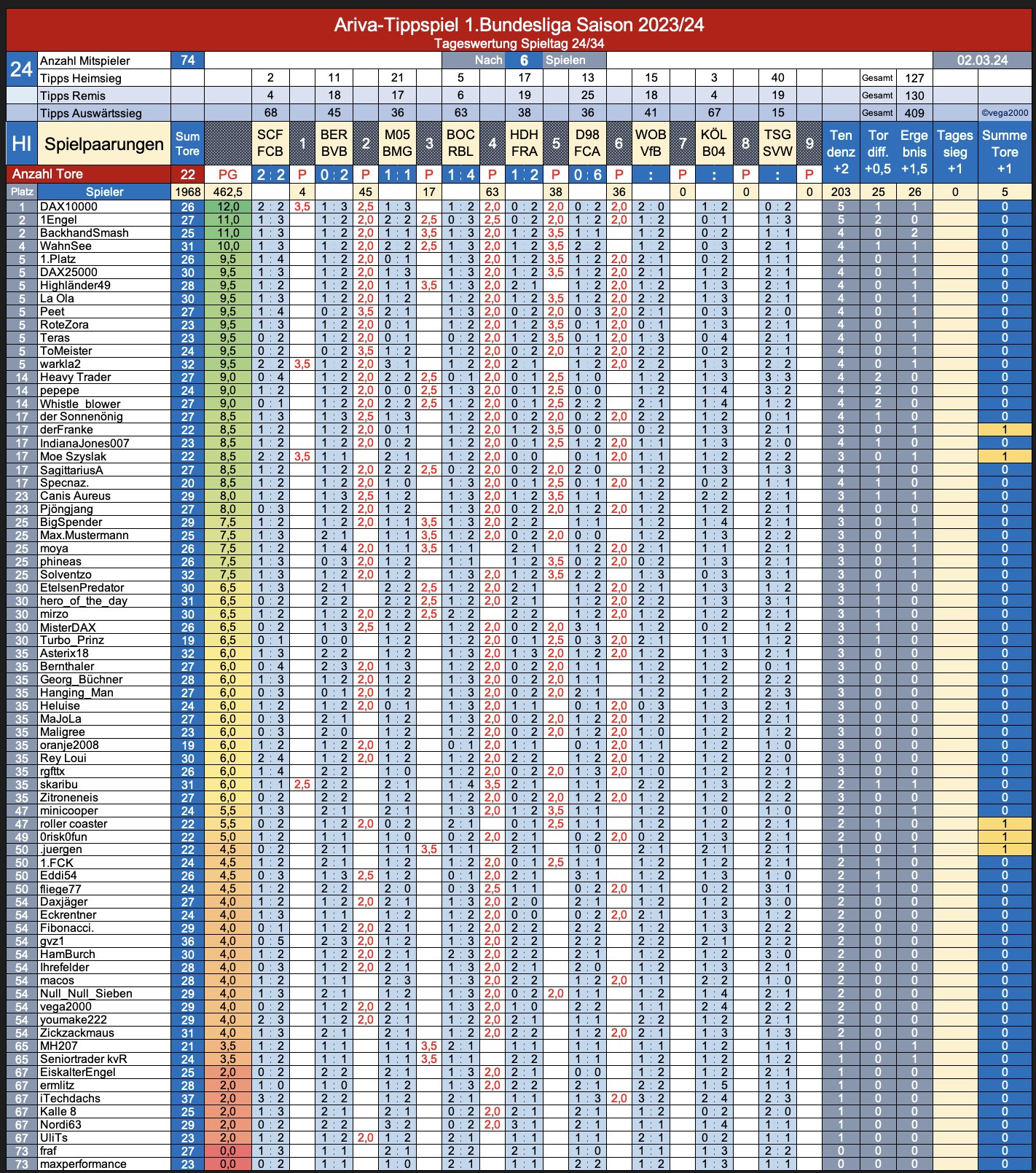
Task: Select the 'HDH FRA' match header
Action: pyautogui.click(x=524, y=144)
